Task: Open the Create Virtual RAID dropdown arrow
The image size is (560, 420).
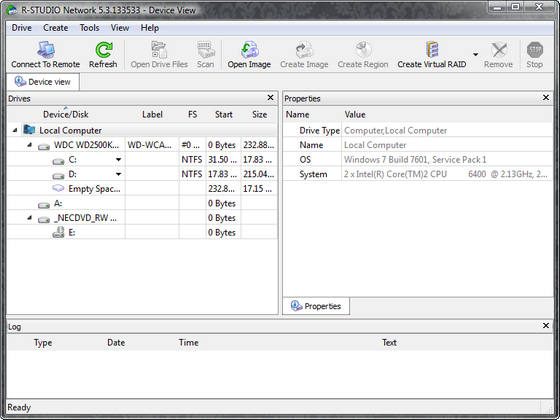Action: (475, 55)
